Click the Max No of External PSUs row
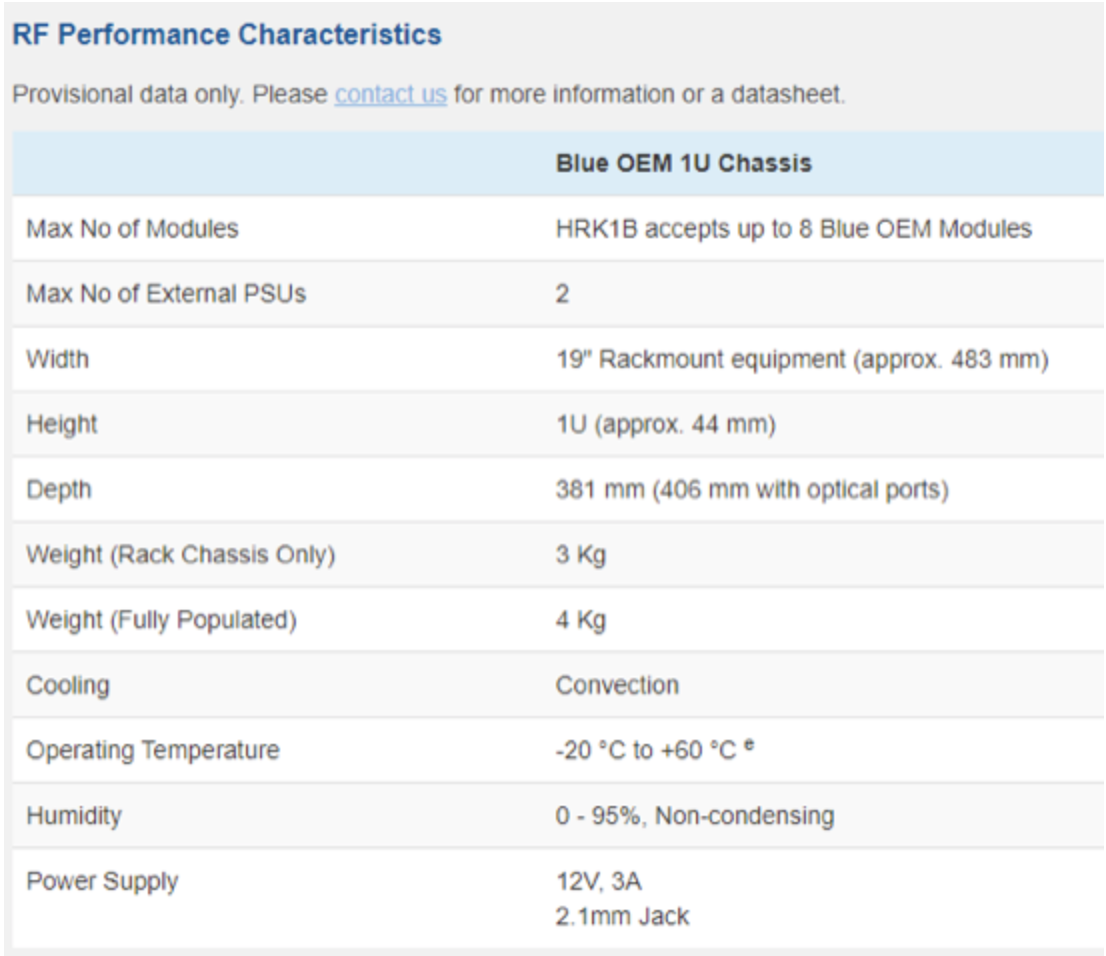This screenshot has height=956, width=1106. coord(558,294)
